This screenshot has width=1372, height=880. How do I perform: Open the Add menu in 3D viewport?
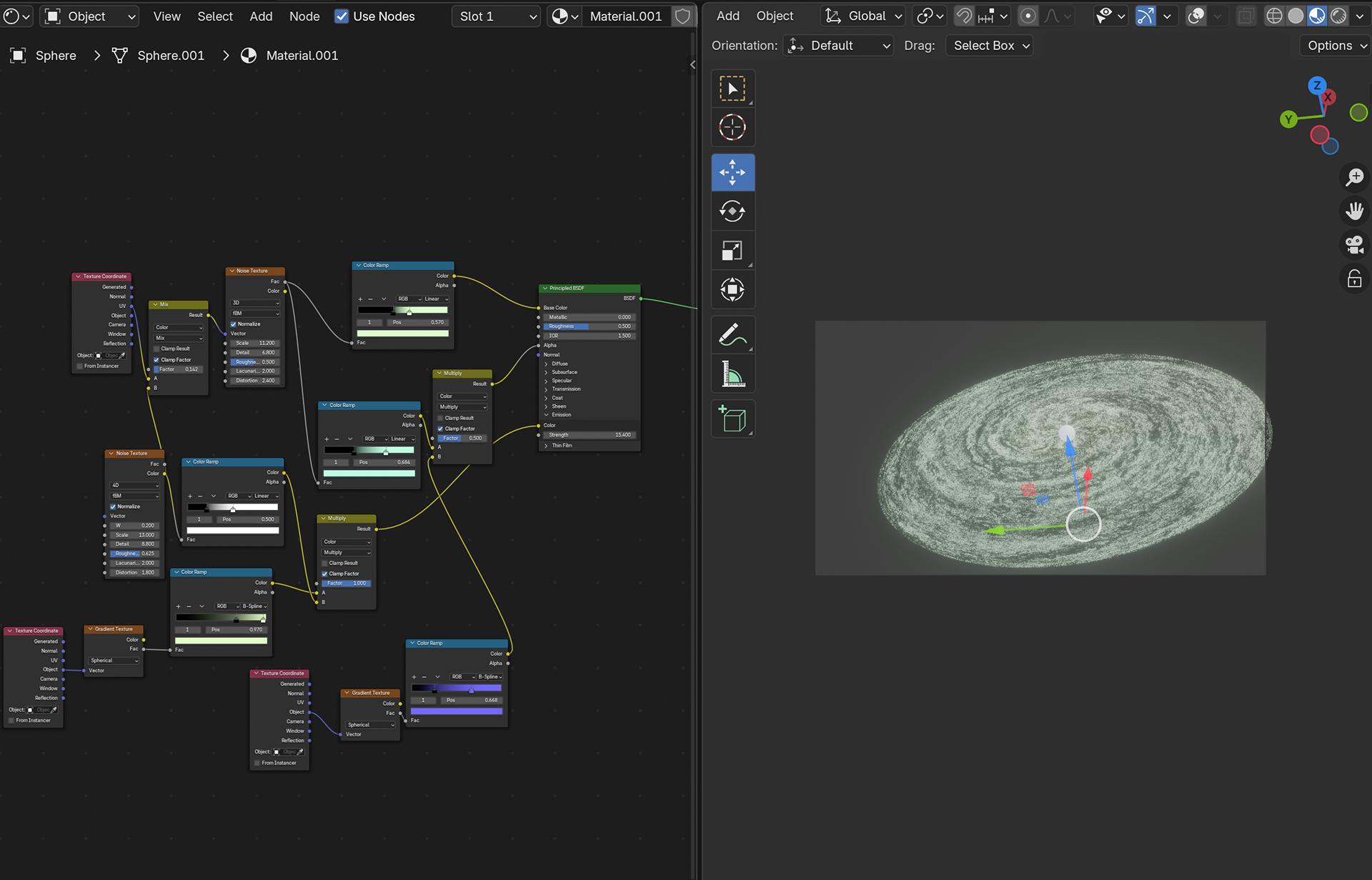tap(727, 16)
